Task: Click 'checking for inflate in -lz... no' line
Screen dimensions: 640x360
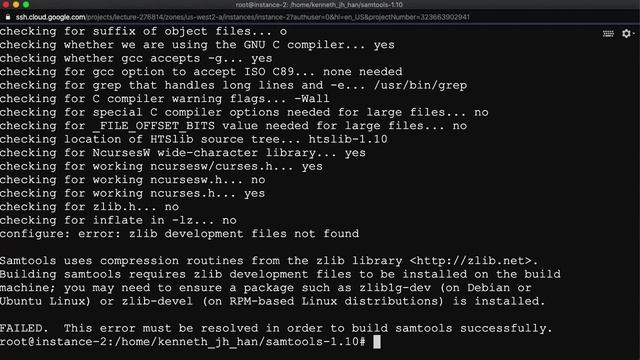Action: pos(118,220)
